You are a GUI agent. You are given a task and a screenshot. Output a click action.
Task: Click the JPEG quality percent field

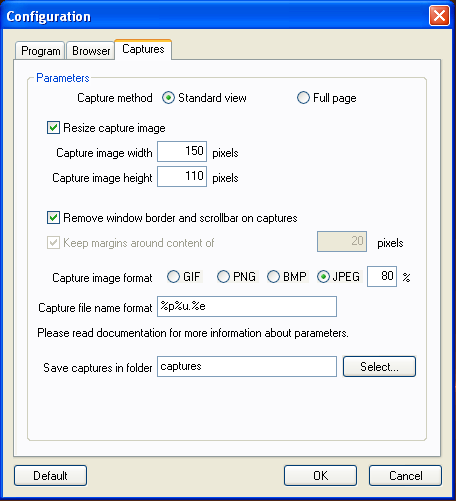[382, 276]
